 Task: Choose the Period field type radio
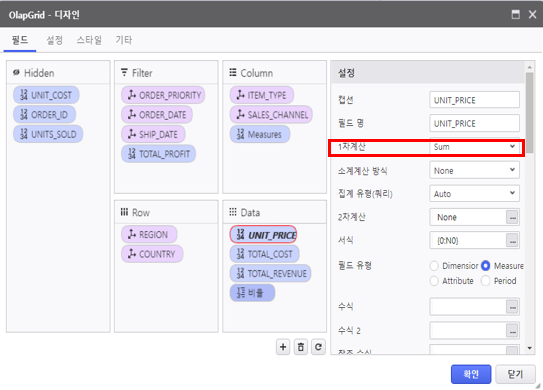(486, 281)
